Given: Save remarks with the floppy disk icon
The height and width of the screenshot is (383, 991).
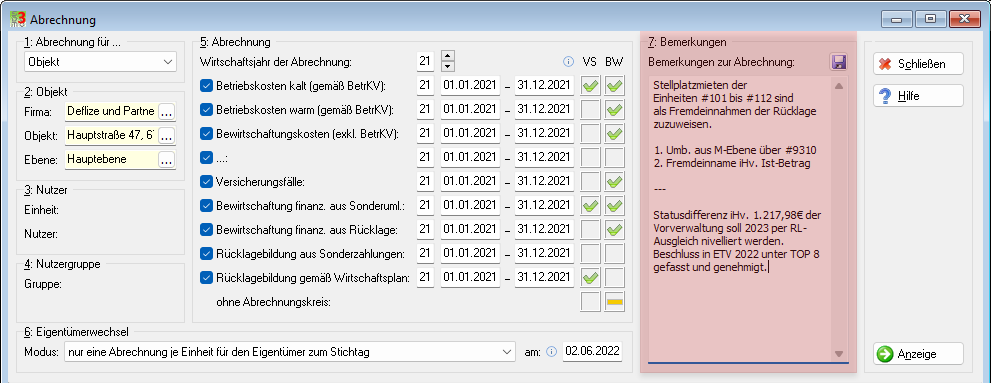Looking at the screenshot, I should click(839, 62).
